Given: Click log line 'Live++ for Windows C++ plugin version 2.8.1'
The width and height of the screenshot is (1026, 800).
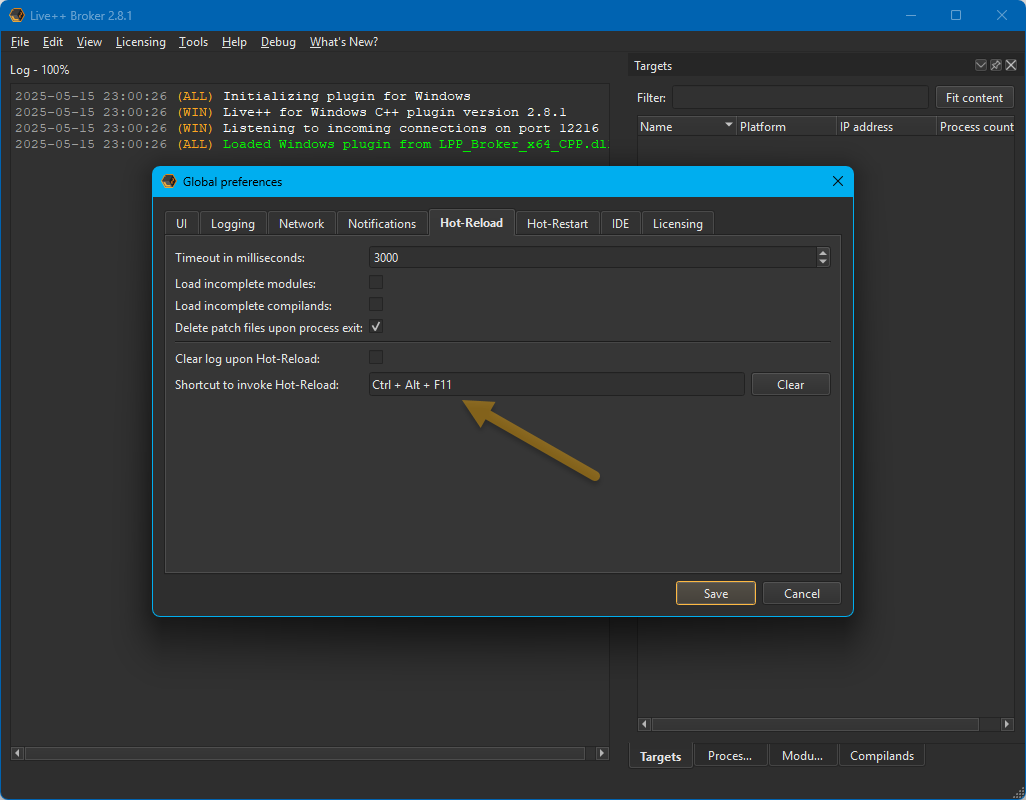Looking at the screenshot, I should point(291,112).
